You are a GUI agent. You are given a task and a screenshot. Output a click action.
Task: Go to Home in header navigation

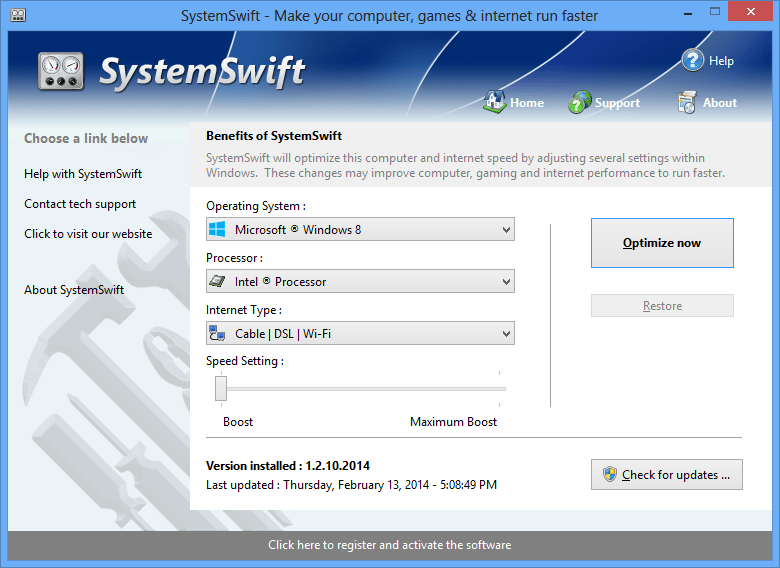click(x=527, y=102)
